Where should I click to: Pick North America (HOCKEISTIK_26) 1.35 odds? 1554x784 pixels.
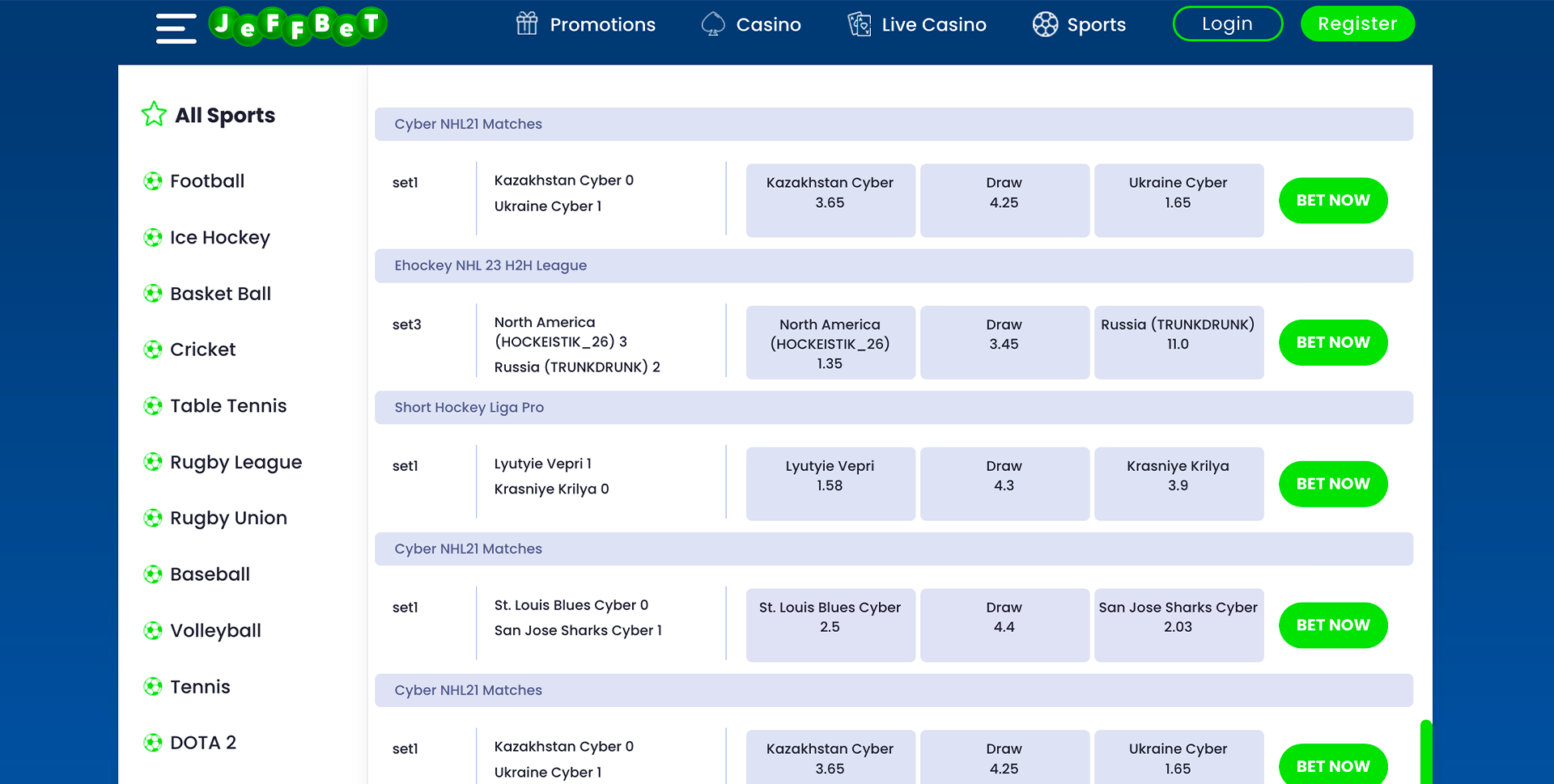[x=830, y=342]
